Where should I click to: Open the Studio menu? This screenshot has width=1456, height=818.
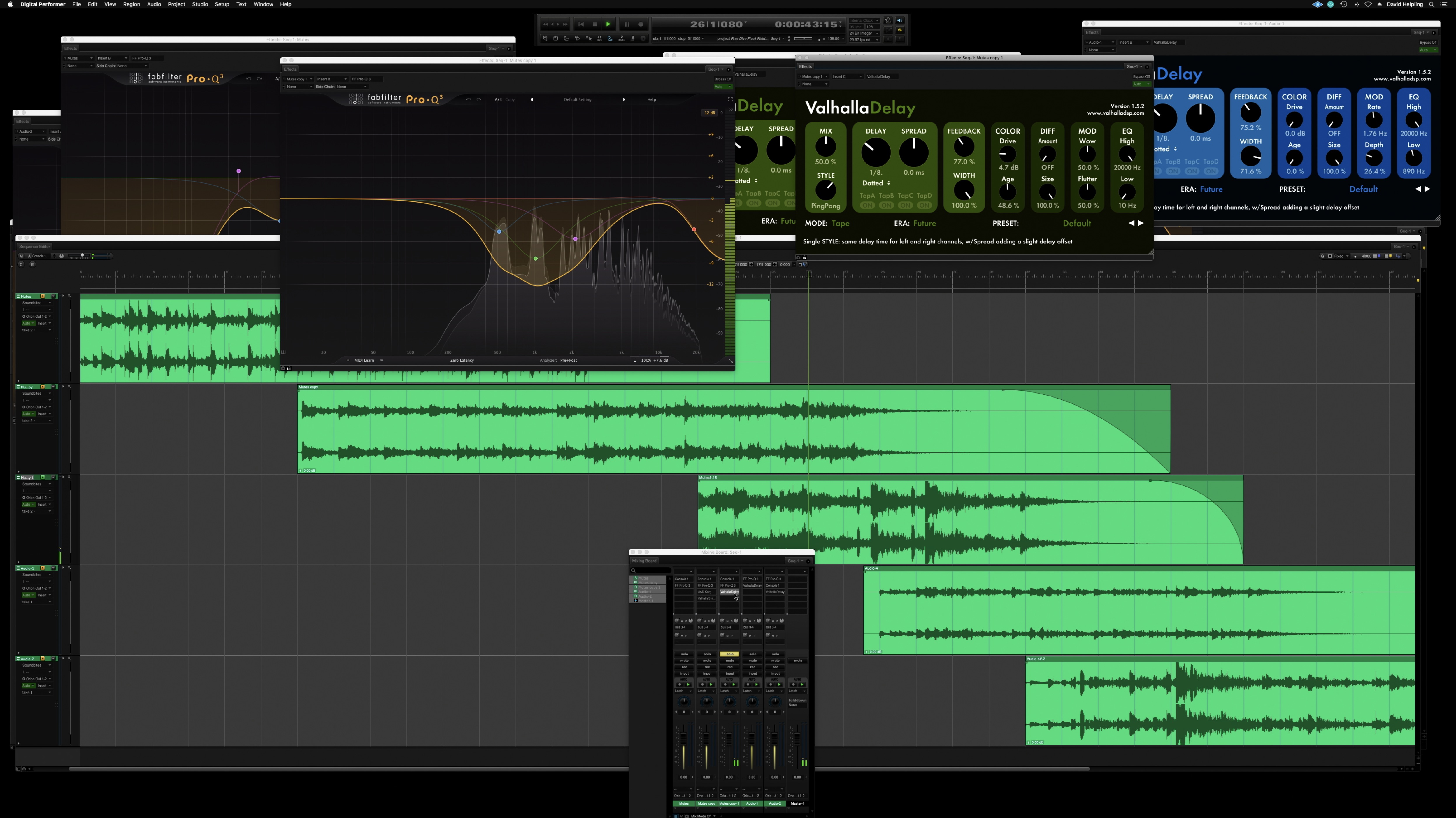tap(199, 5)
